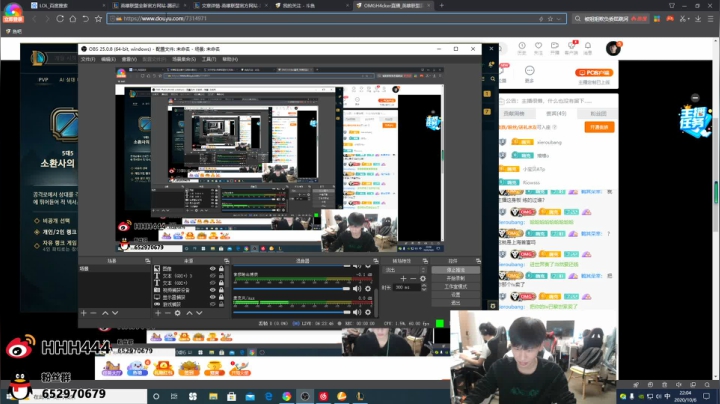The width and height of the screenshot is (720, 404).
Task: Move selected source down in list
Action: coord(199,313)
